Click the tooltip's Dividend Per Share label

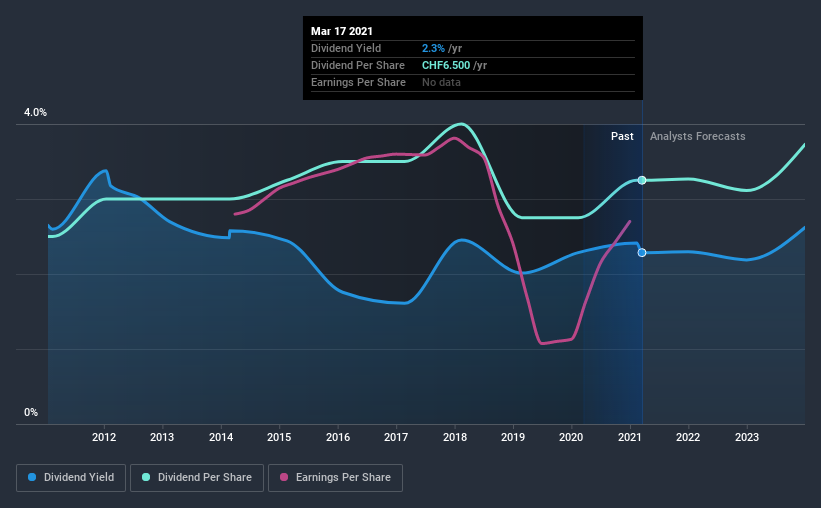click(358, 65)
